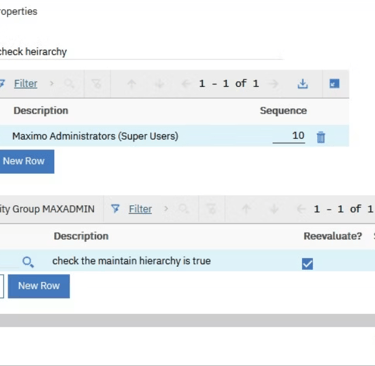Click next page arrow in upper table
The image size is (375, 366).
[274, 84]
